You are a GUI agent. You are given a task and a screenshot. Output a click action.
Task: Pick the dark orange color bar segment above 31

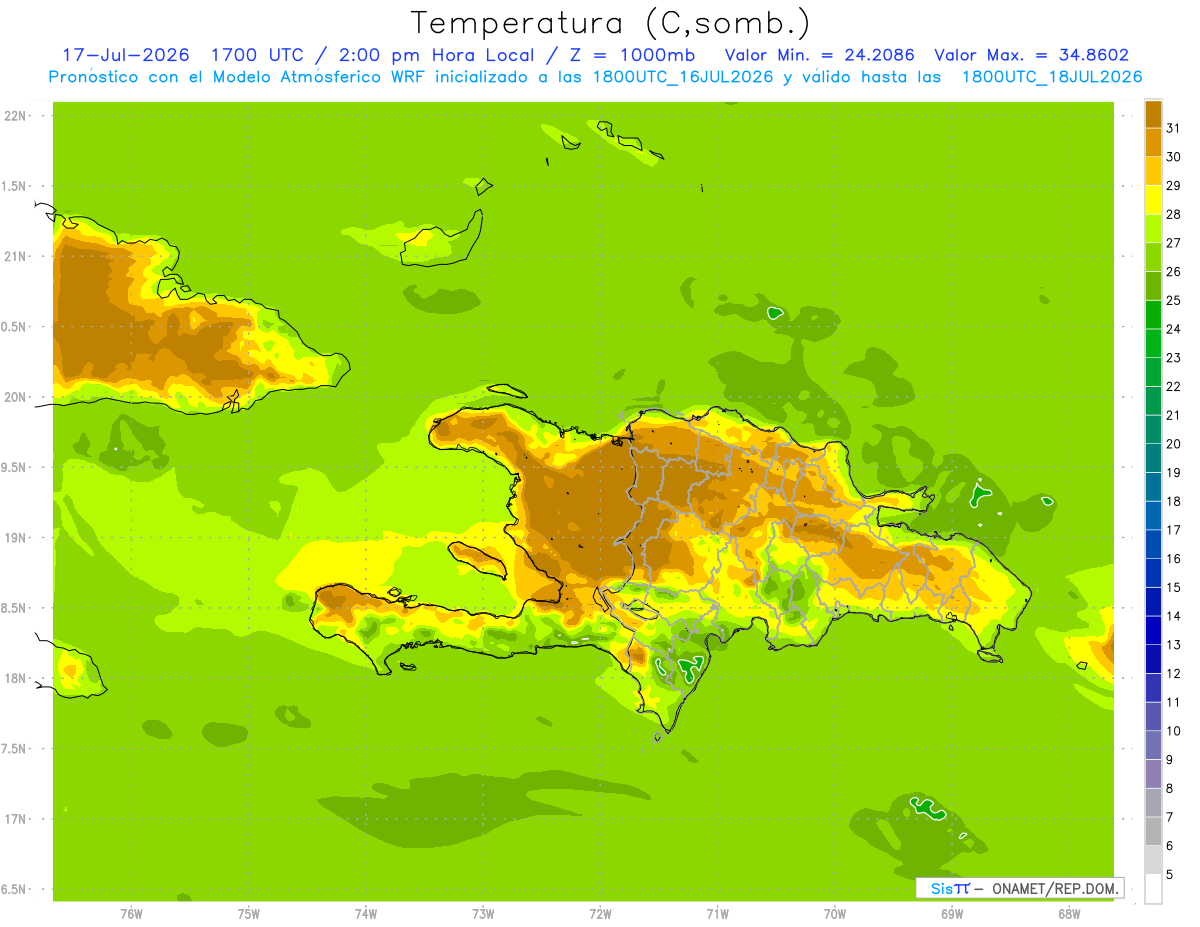(x=1153, y=114)
